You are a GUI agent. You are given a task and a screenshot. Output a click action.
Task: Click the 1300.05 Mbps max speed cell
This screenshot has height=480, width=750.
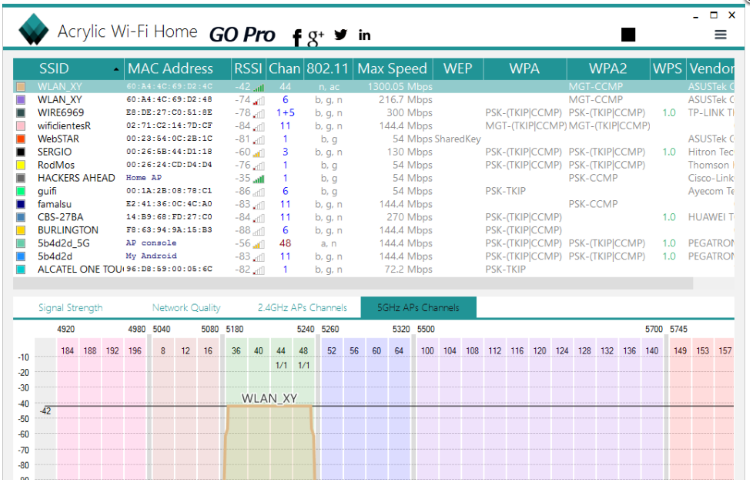point(400,87)
